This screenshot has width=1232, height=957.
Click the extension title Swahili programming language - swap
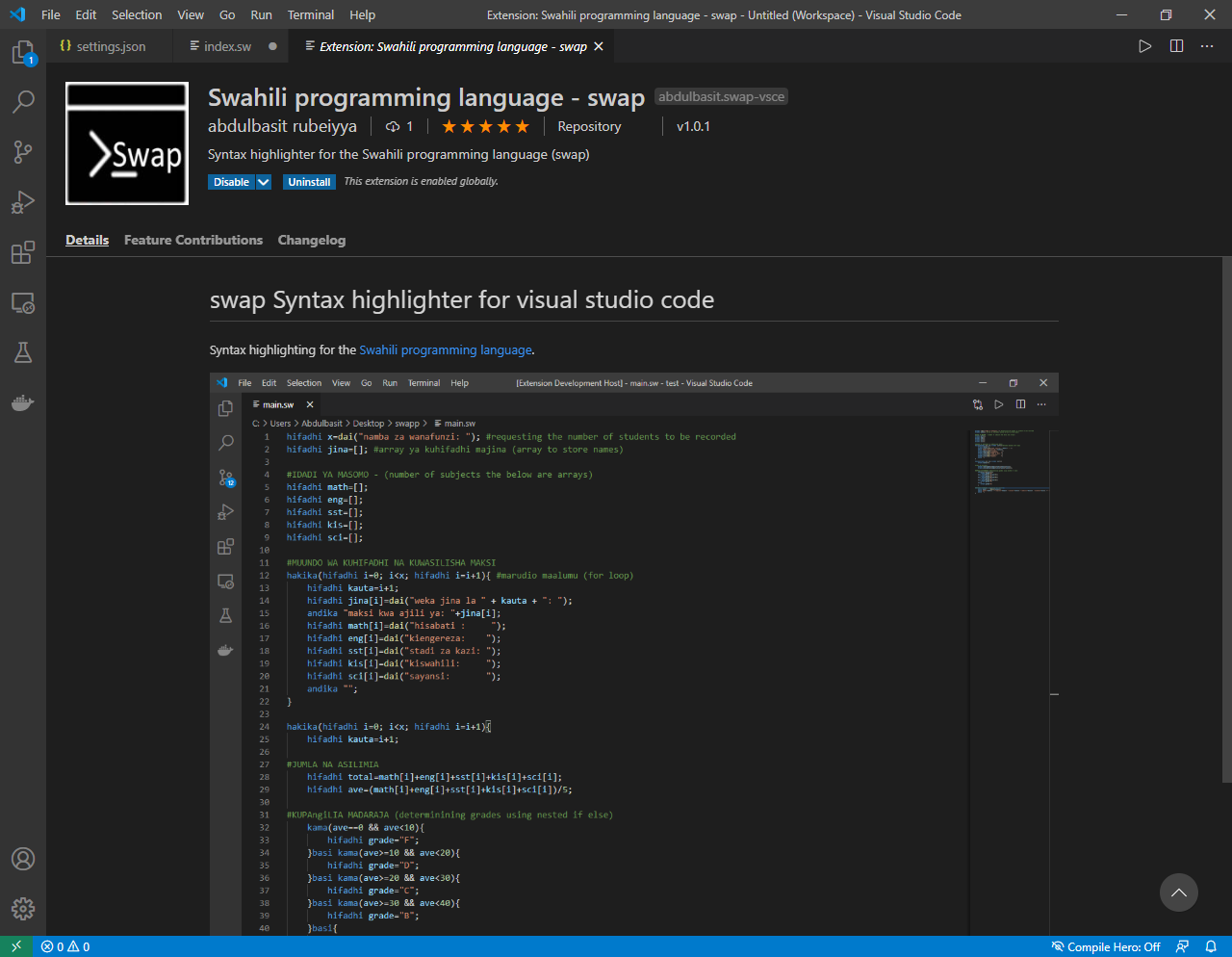[426, 97]
